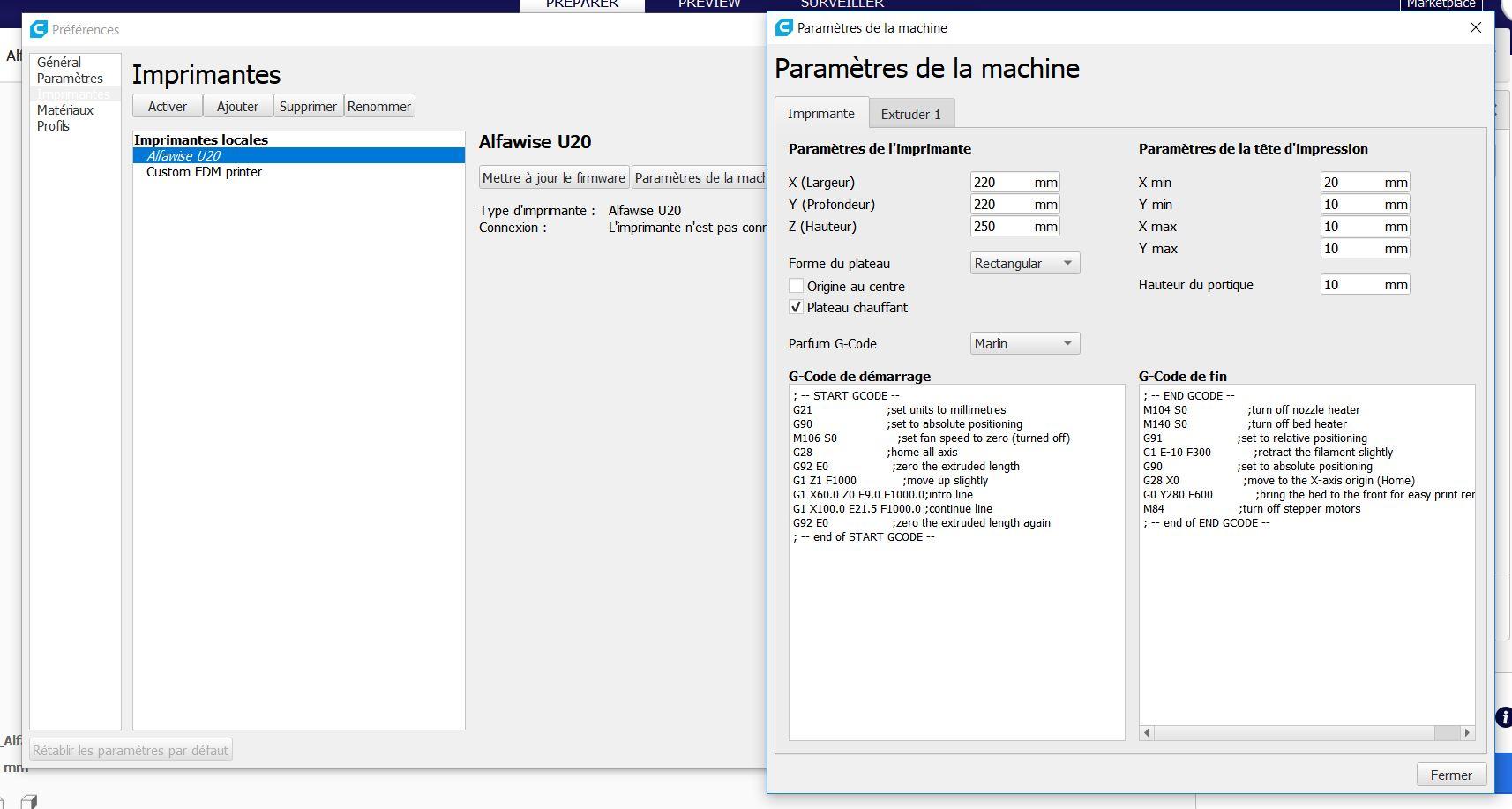Click the Y (Profondeur) input field
Screen dimensions: 1512x809
point(1014,204)
